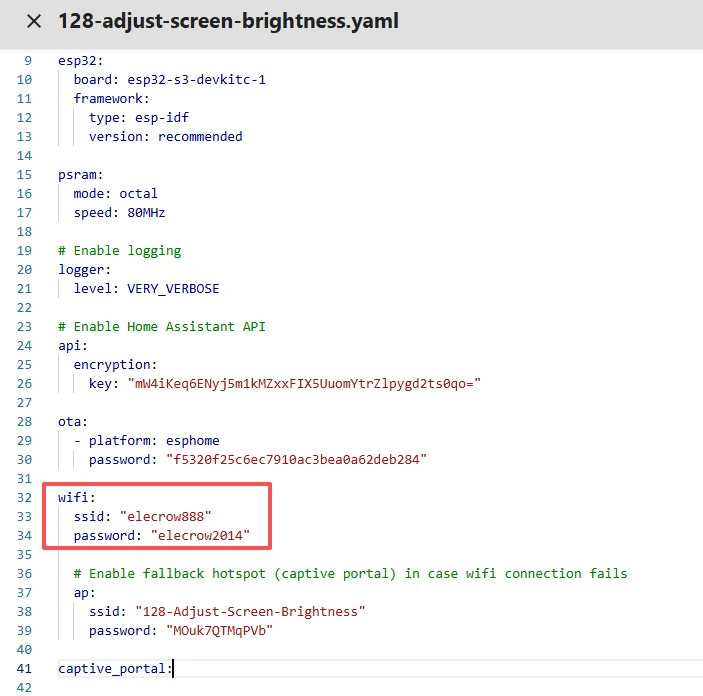Click the "# Enable logging" comment
Image resolution: width=703 pixels, height=696 pixels.
click(x=119, y=250)
